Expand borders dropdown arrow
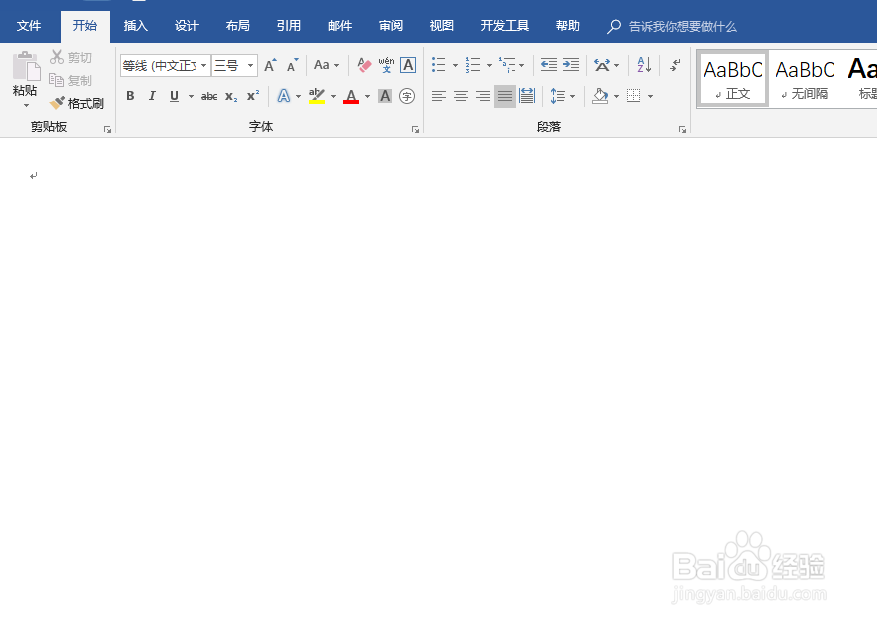This screenshot has width=877, height=625. [x=650, y=96]
